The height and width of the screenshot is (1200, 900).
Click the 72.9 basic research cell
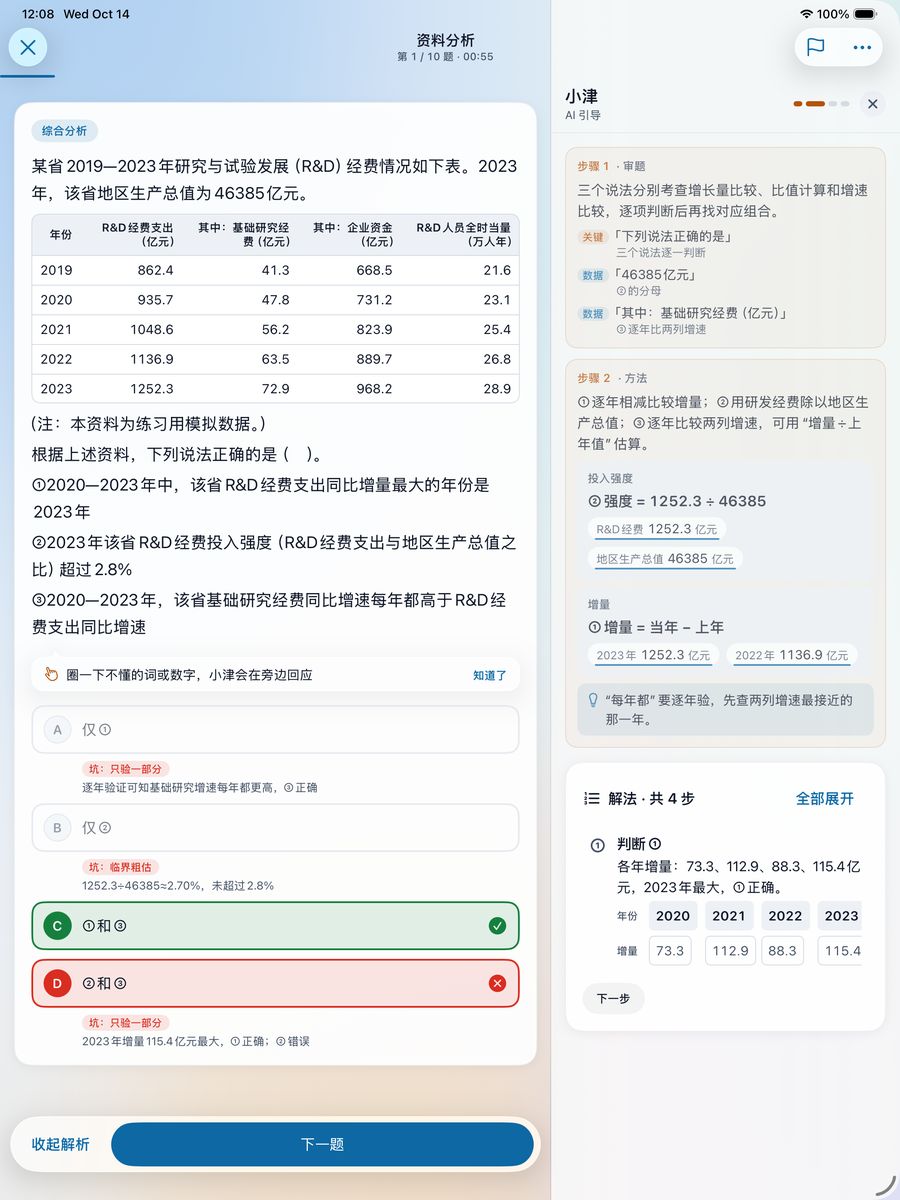click(x=275, y=388)
